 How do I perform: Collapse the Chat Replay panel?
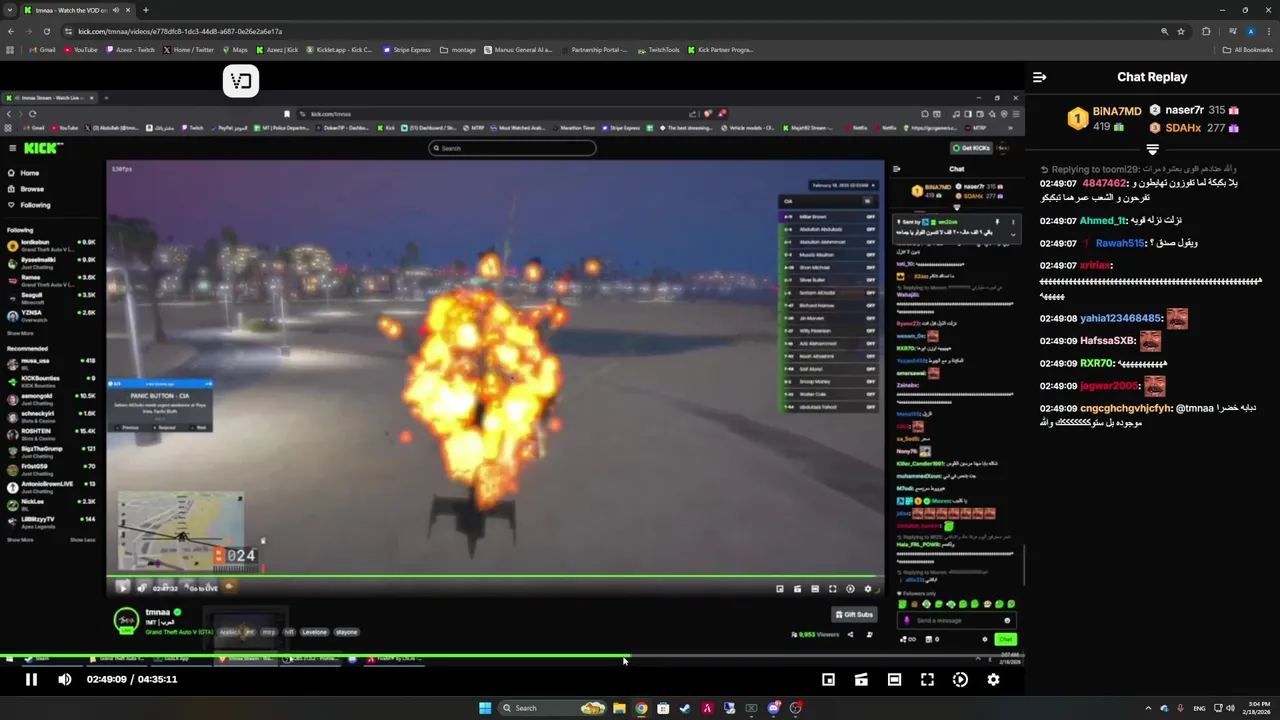(1039, 77)
